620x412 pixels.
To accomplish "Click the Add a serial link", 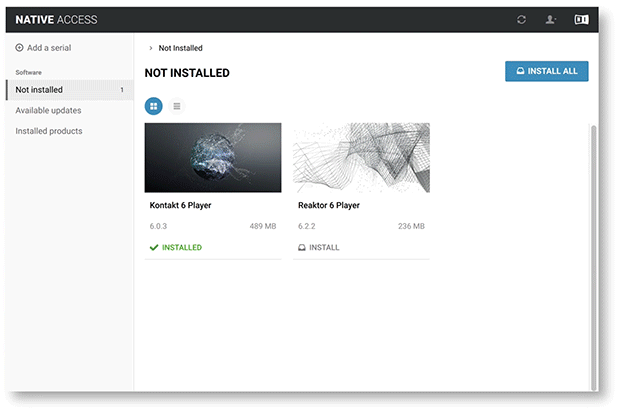I will (49, 48).
